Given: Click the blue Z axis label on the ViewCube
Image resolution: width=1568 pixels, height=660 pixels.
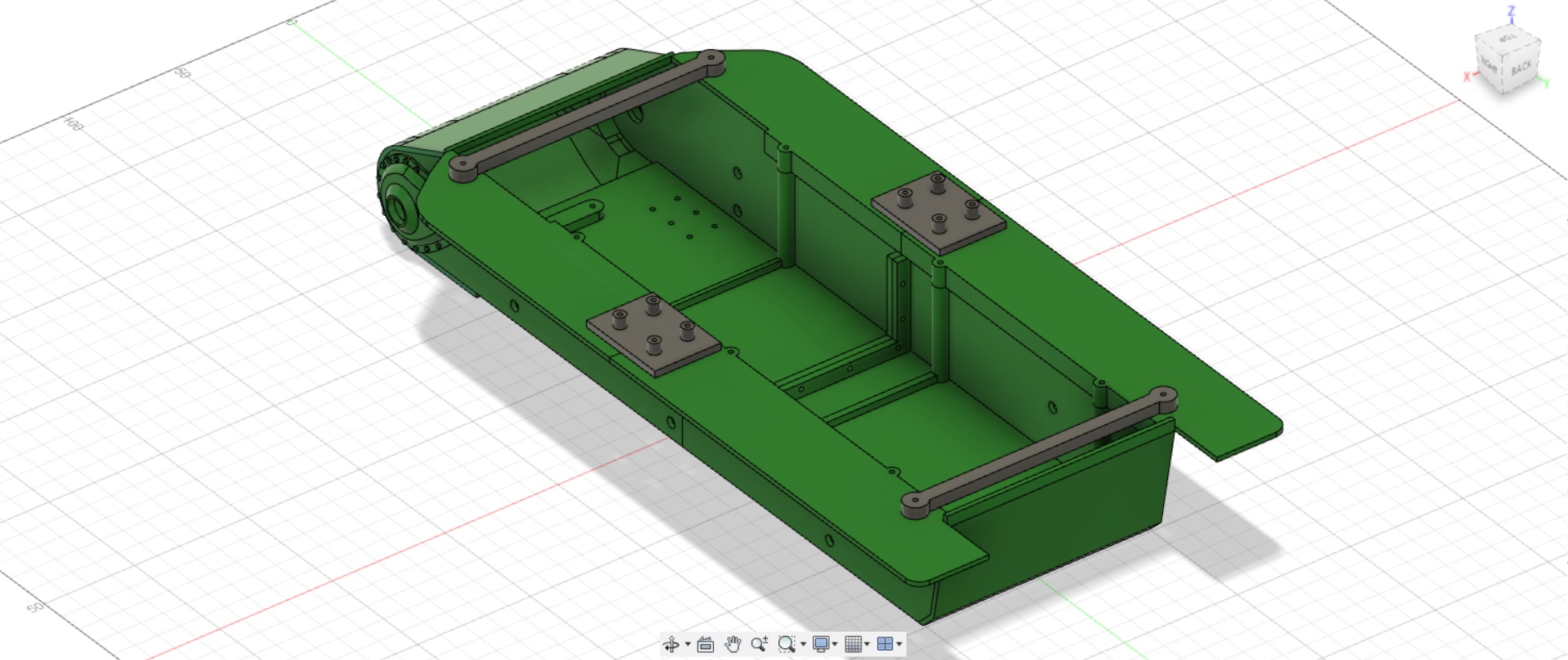Looking at the screenshot, I should [x=1511, y=12].
